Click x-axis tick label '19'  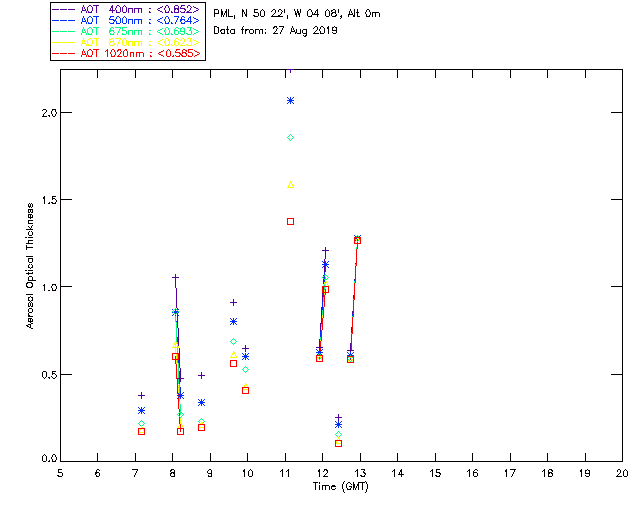pos(585,473)
